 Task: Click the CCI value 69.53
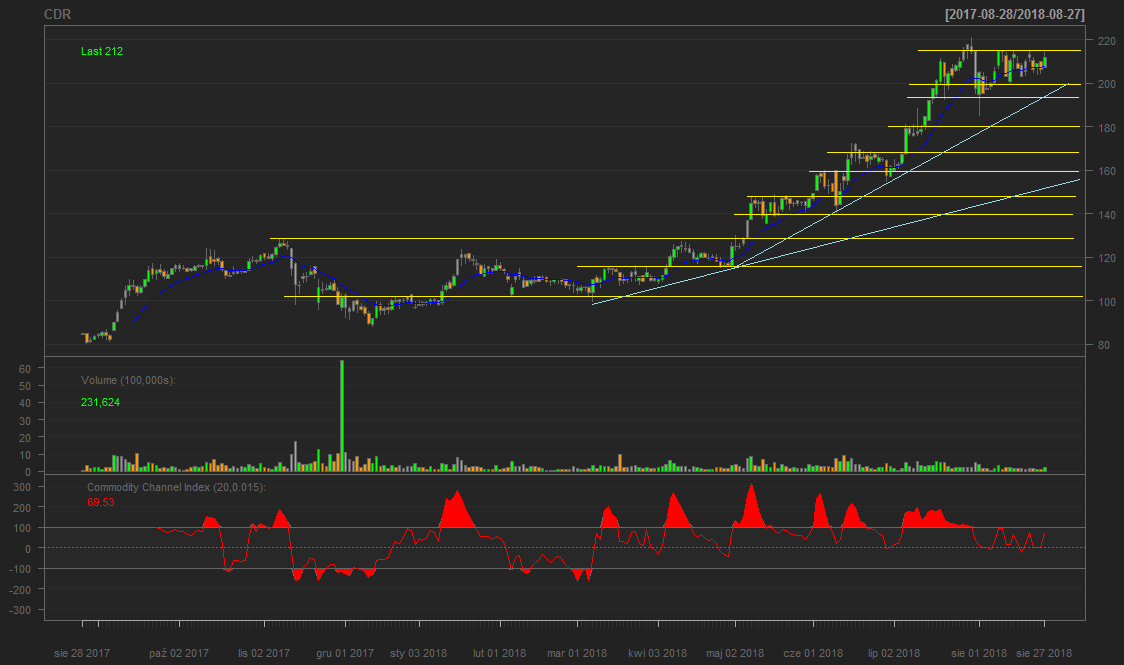tap(100, 502)
